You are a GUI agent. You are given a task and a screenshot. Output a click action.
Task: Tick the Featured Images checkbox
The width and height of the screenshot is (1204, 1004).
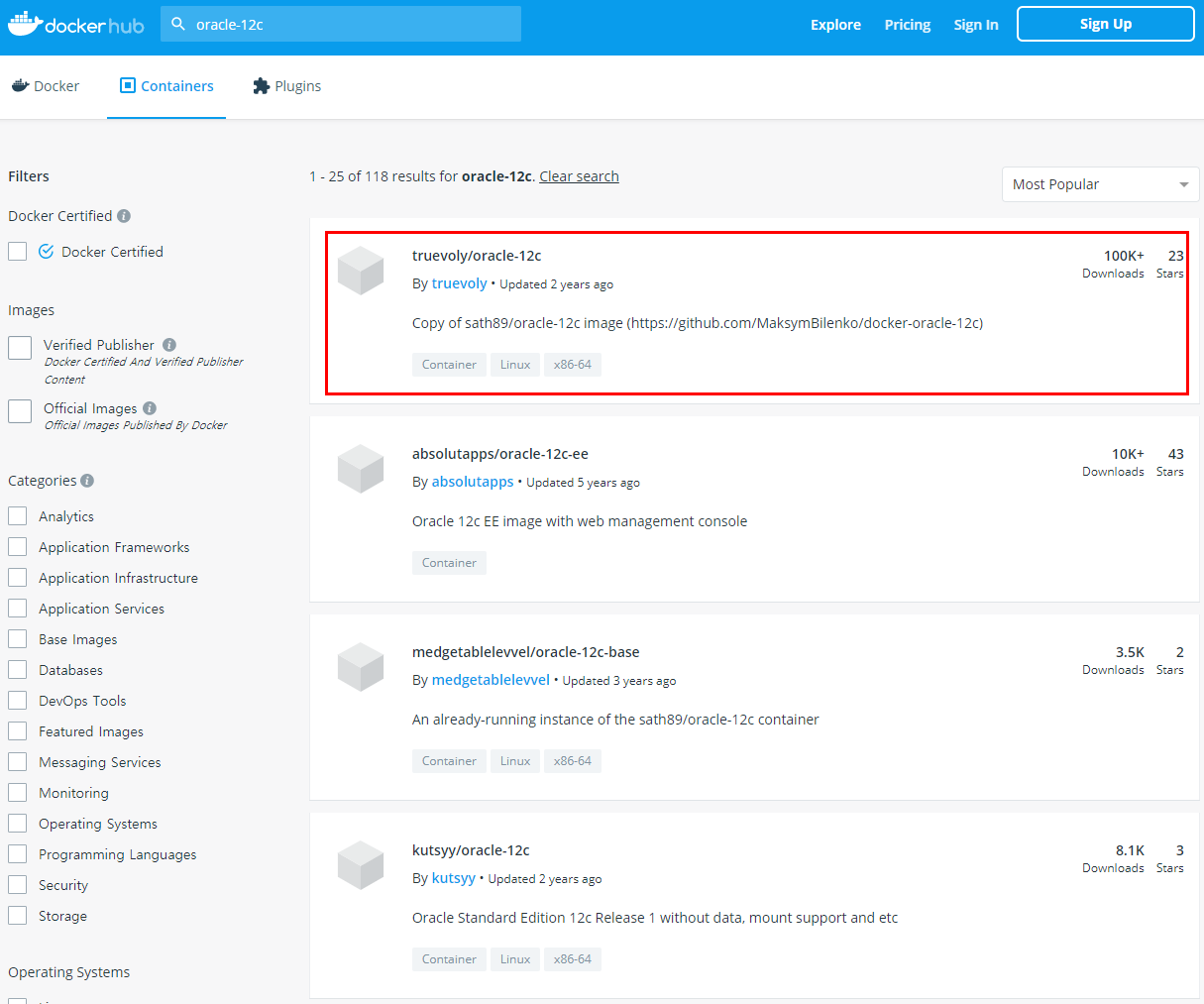point(17,731)
